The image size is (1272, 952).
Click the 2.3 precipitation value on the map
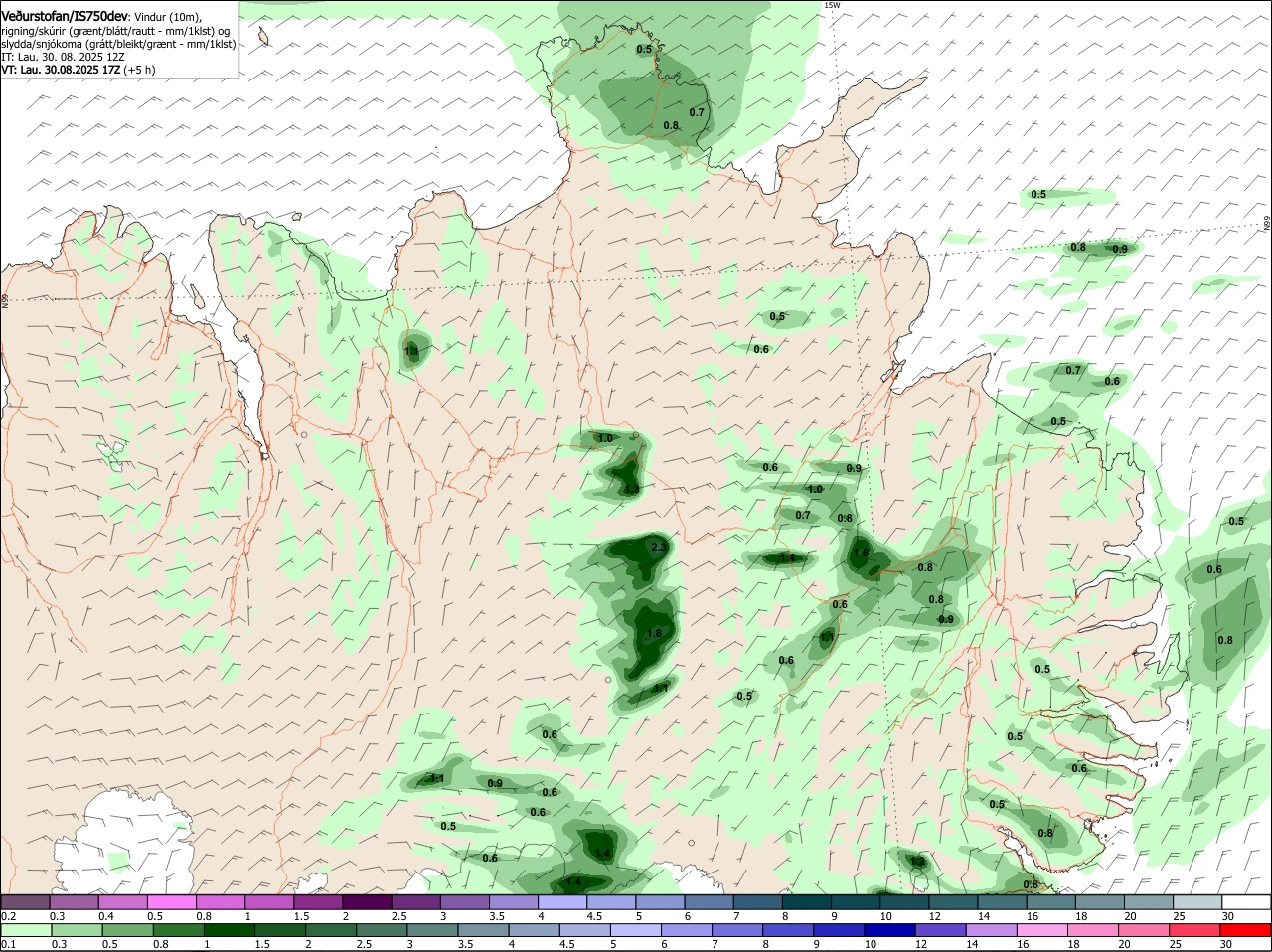coord(658,548)
